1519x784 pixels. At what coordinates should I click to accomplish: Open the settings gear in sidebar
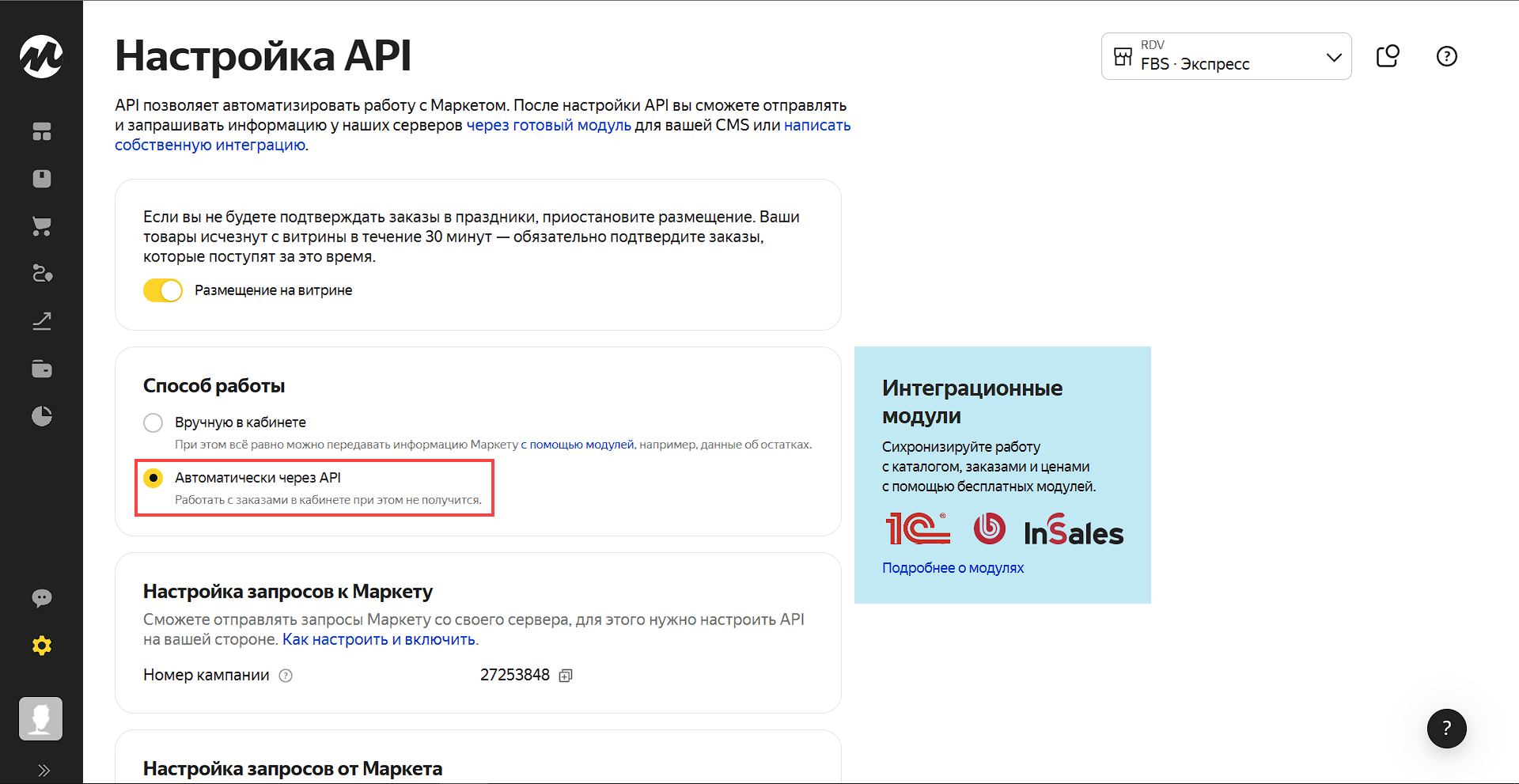(42, 646)
